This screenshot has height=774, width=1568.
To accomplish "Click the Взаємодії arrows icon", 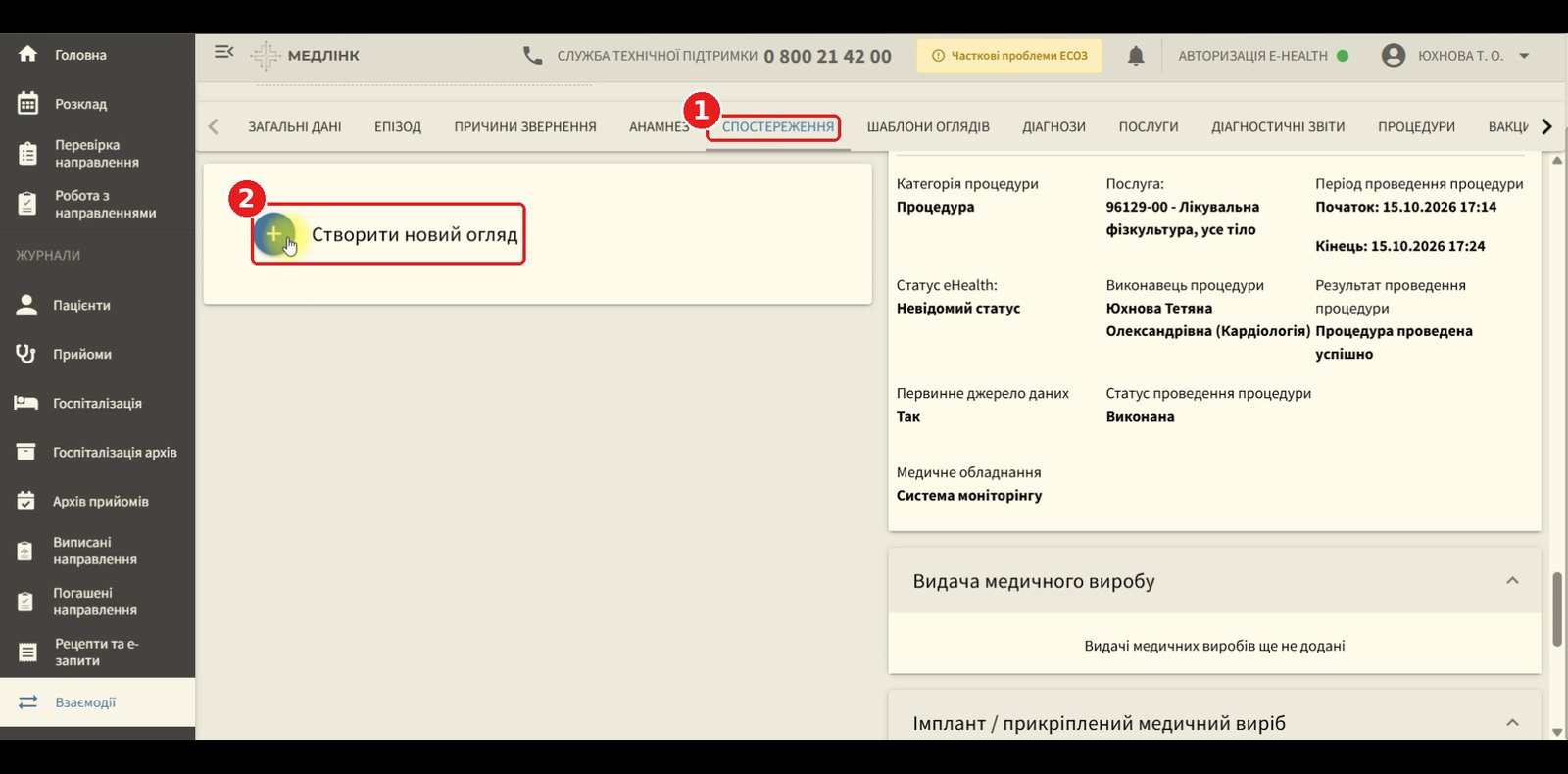I will click(x=27, y=702).
